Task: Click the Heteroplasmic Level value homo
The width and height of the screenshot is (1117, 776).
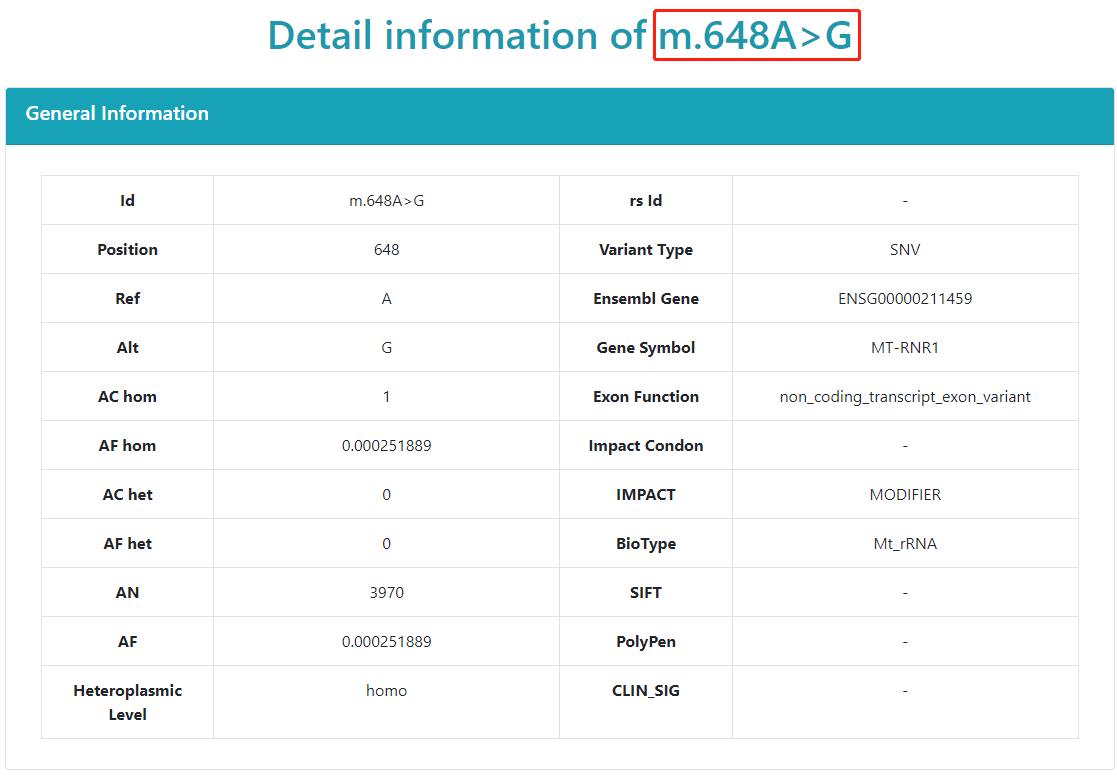Action: pyautogui.click(x=386, y=691)
